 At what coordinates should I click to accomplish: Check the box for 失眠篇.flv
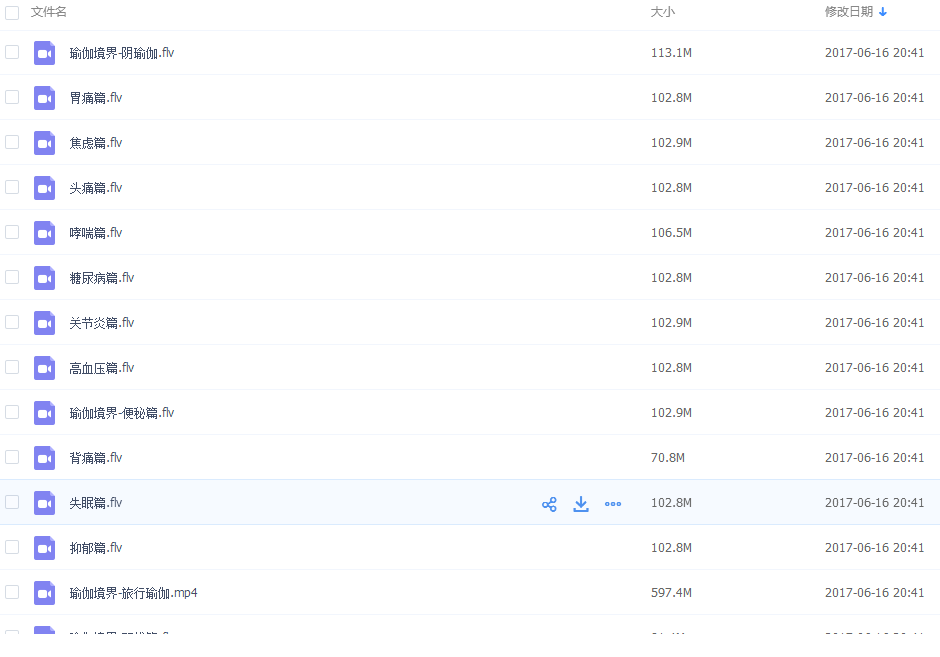(x=12, y=502)
